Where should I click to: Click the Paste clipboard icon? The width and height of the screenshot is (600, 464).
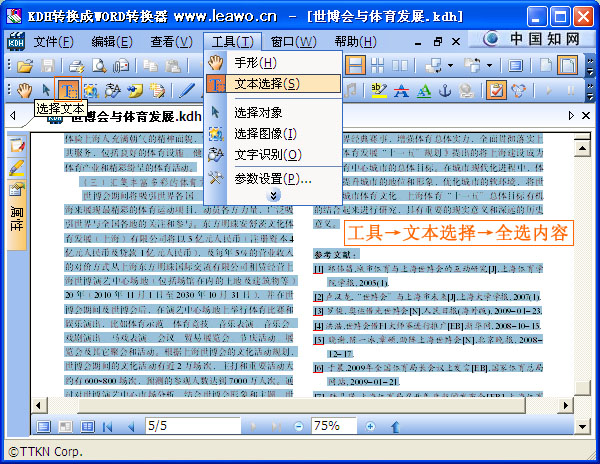coord(173,66)
